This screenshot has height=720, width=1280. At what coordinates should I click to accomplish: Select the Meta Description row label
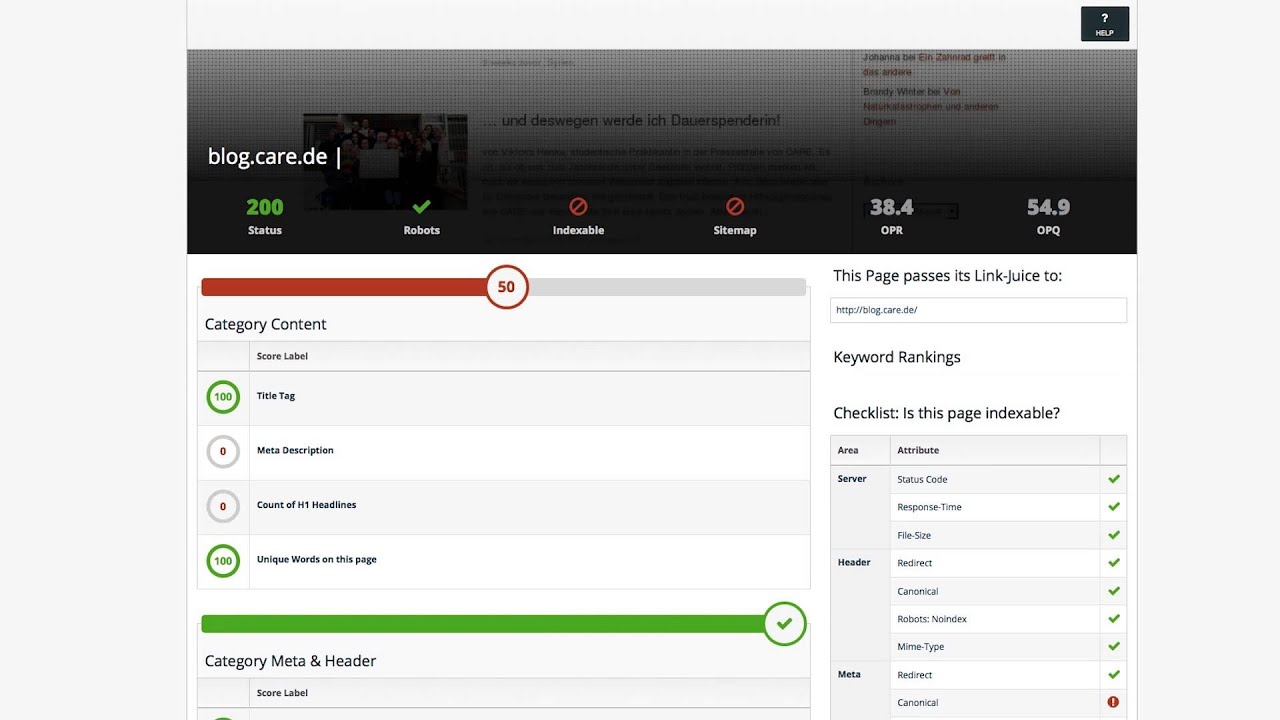pyautogui.click(x=295, y=450)
